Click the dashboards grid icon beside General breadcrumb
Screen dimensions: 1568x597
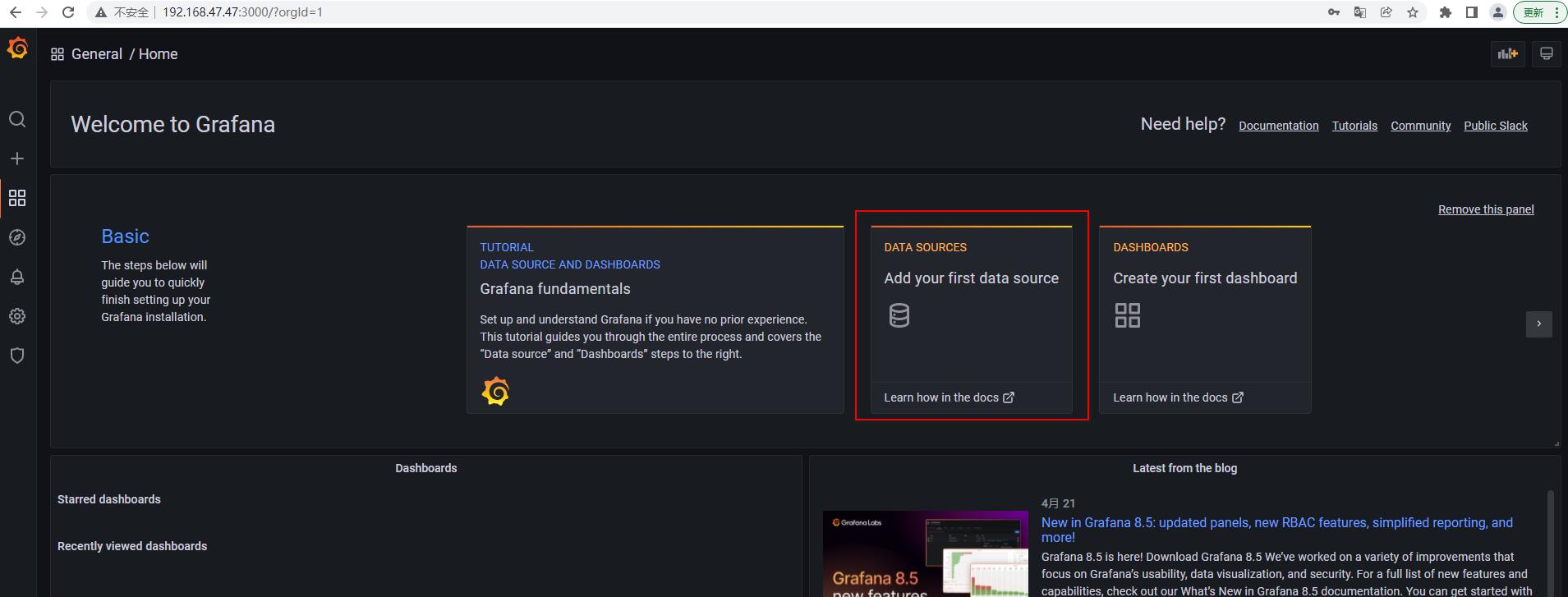coord(57,54)
